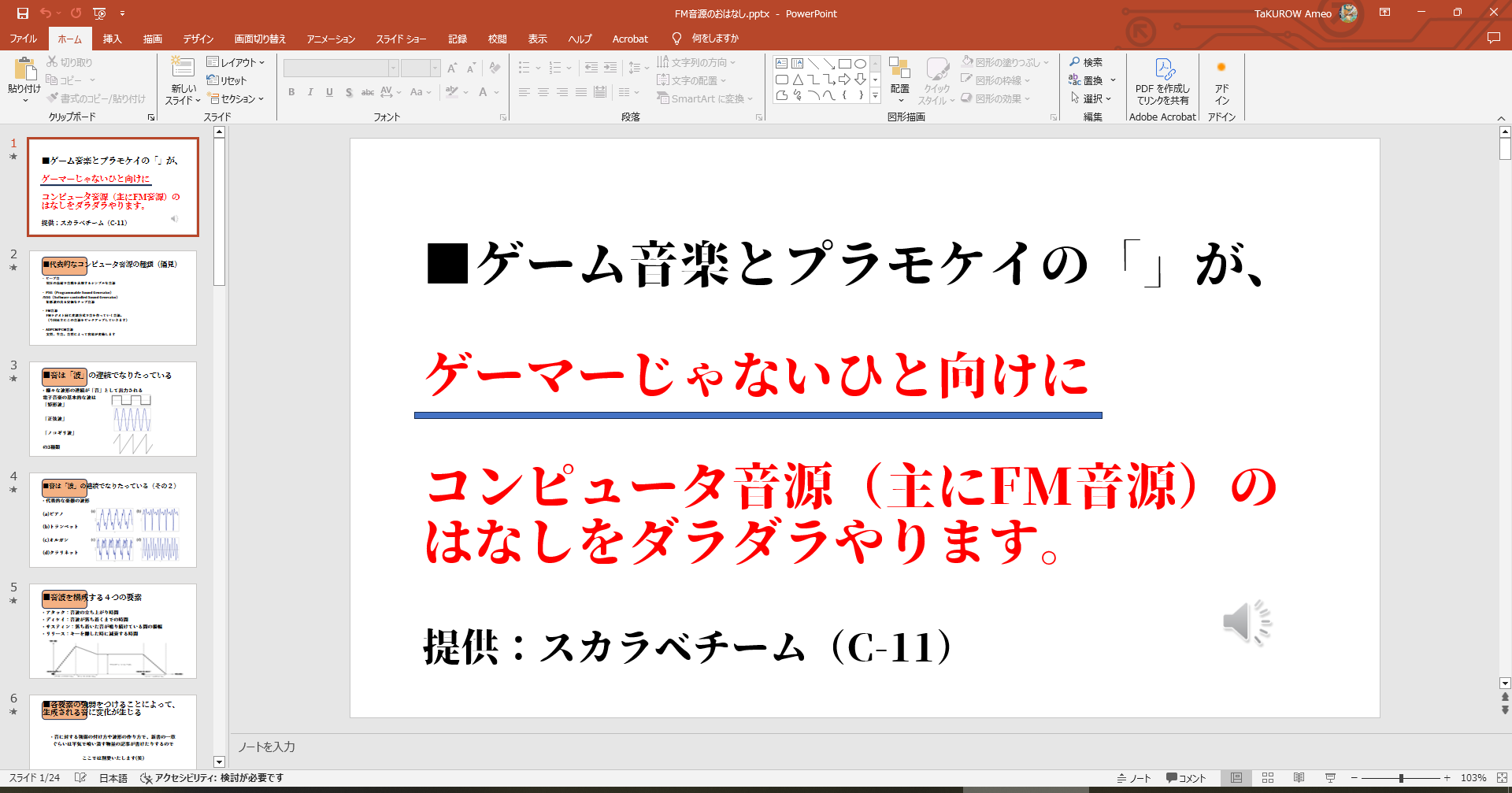Click the Add-ins (アドイン) icon

(x=1221, y=82)
